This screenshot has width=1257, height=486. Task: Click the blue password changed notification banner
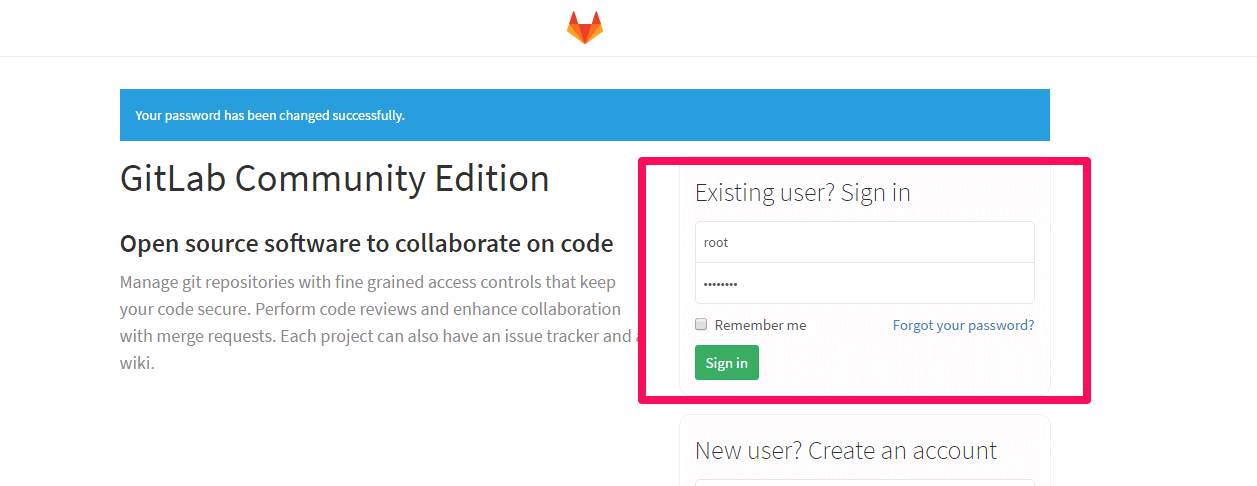584,115
